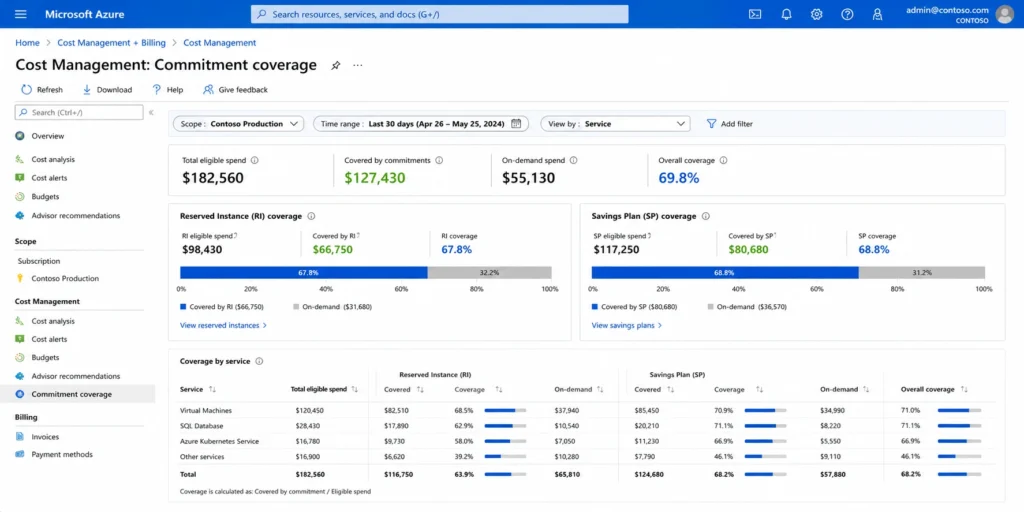
Task: Show info for Coverage by service
Action: 259,361
